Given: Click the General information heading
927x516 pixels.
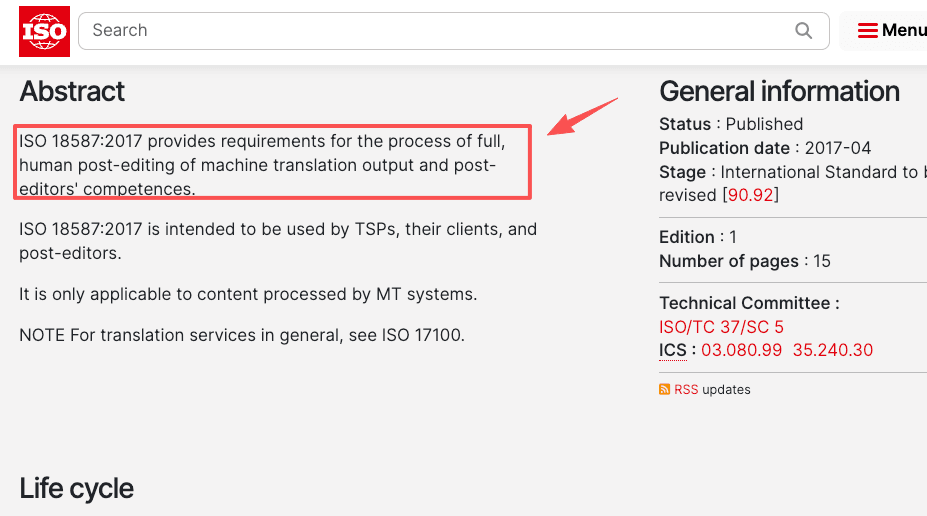Looking at the screenshot, I should coord(779,92).
